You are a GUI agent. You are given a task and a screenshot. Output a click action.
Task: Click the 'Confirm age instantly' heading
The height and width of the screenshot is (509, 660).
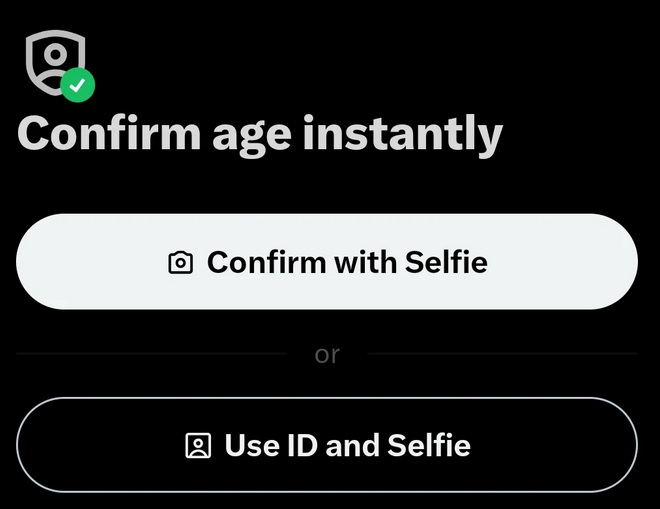click(260, 135)
